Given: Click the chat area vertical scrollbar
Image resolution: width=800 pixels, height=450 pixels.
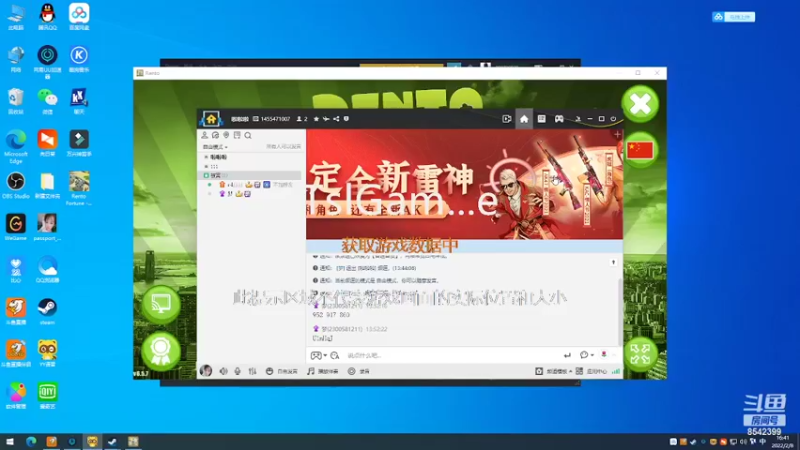Looking at the screenshot, I should click(x=620, y=311).
